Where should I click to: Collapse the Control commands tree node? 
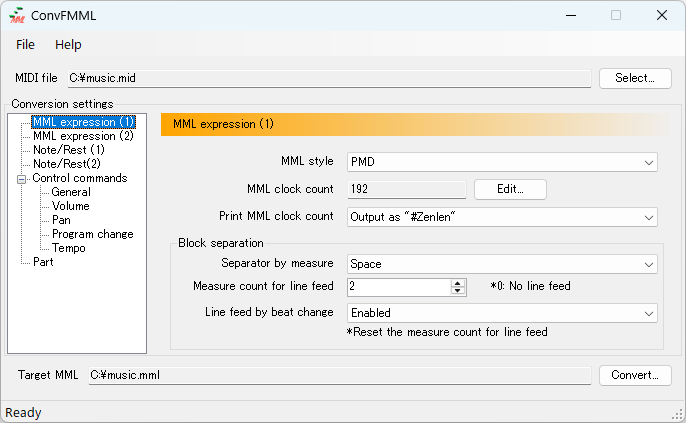click(x=22, y=178)
